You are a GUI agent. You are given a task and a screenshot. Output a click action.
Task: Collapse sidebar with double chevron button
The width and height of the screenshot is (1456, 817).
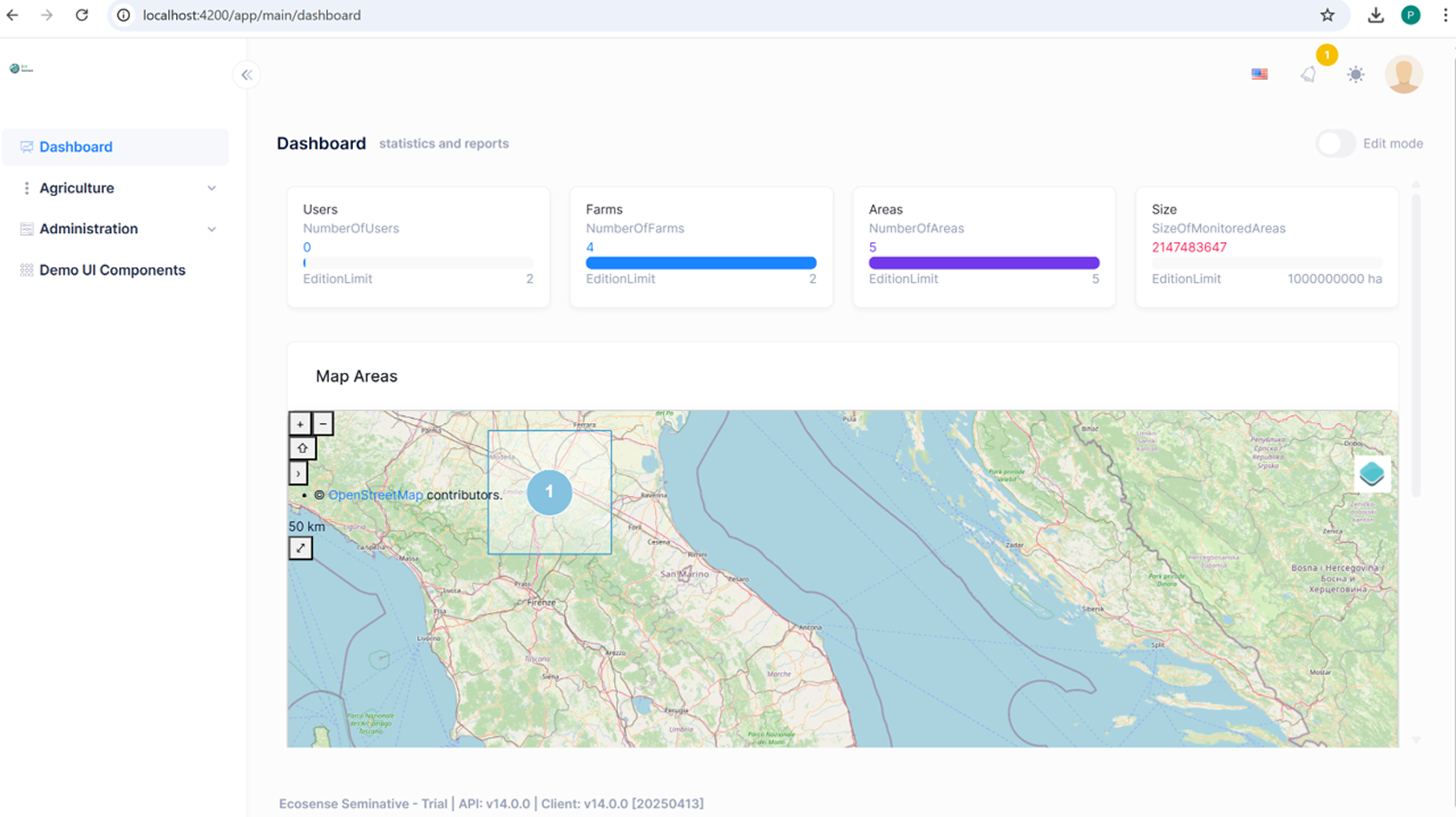point(247,75)
